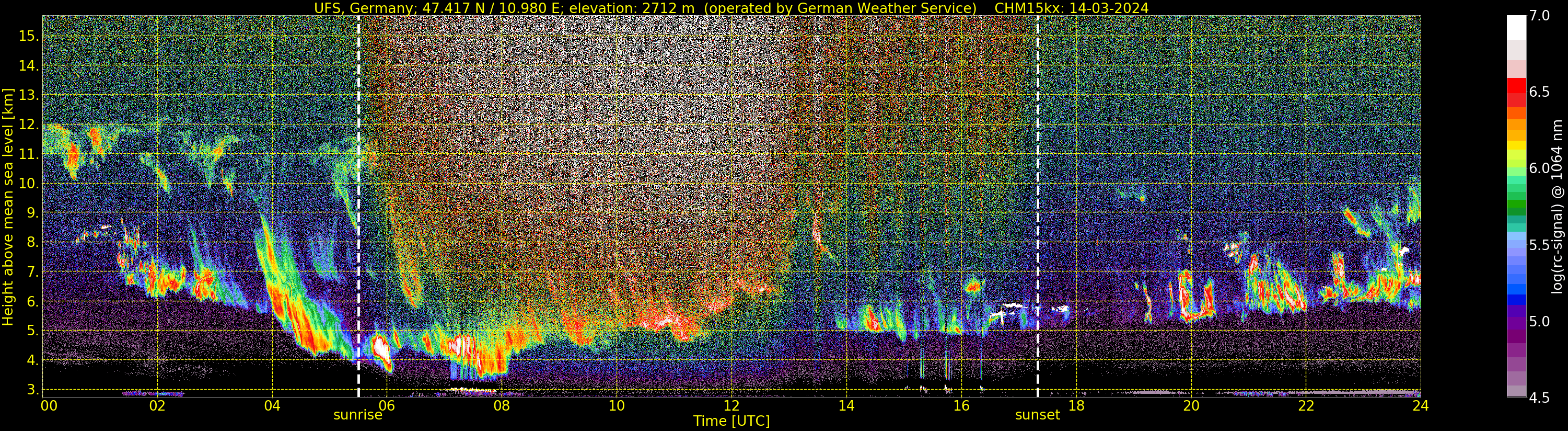
Task: Click the 12. height axis tick label
Action: point(29,124)
